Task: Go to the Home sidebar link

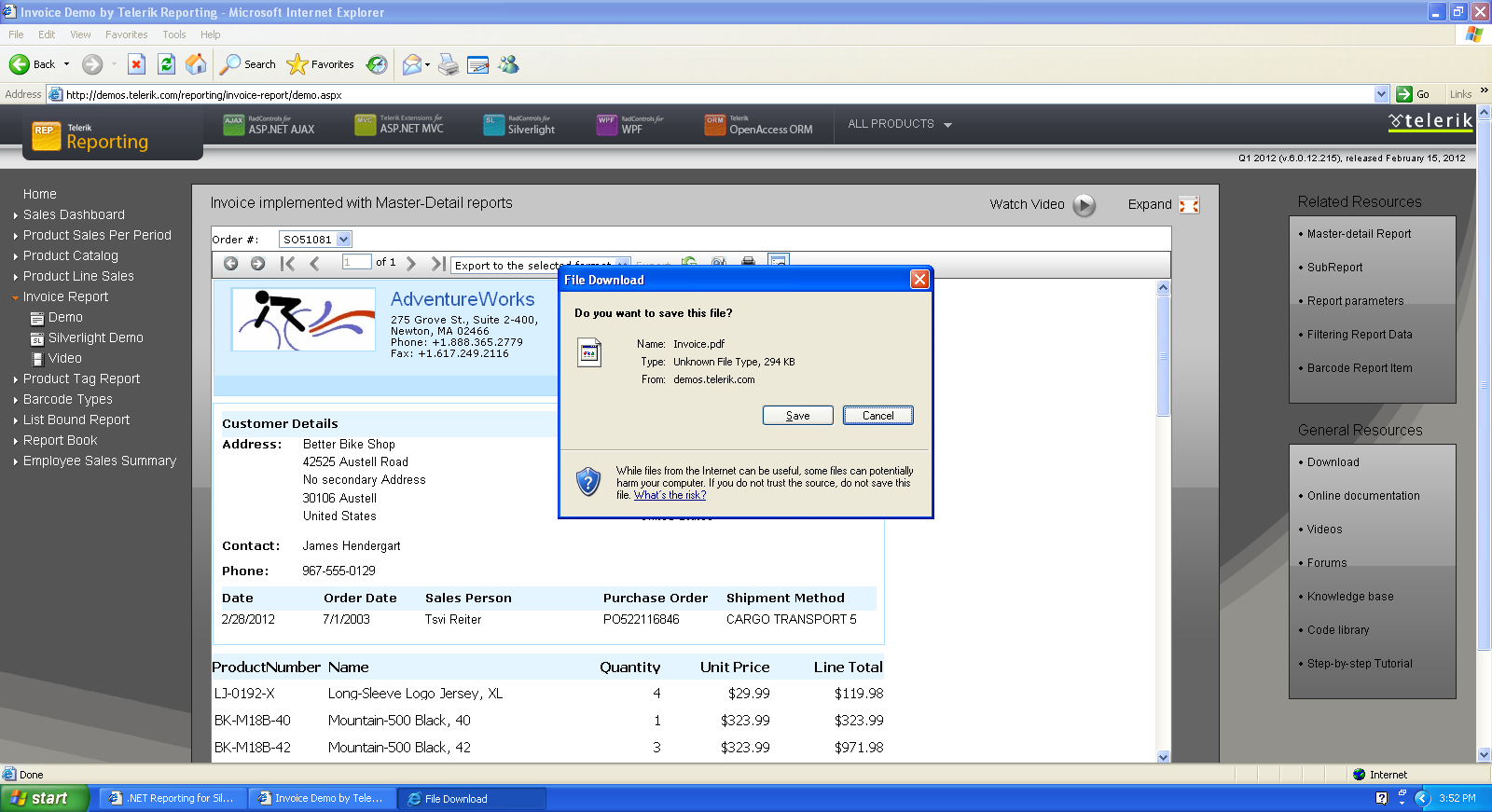Action: [x=40, y=194]
